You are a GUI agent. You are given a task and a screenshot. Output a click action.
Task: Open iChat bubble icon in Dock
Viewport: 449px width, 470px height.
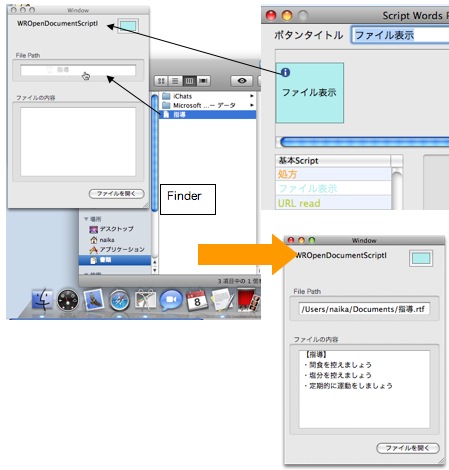pyautogui.click(x=171, y=300)
